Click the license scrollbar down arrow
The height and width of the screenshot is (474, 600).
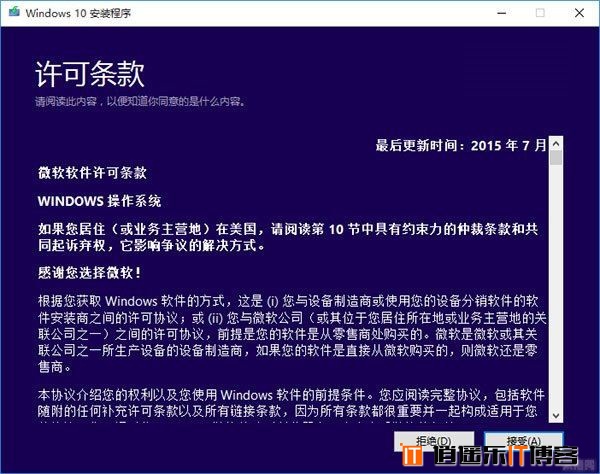(556, 415)
